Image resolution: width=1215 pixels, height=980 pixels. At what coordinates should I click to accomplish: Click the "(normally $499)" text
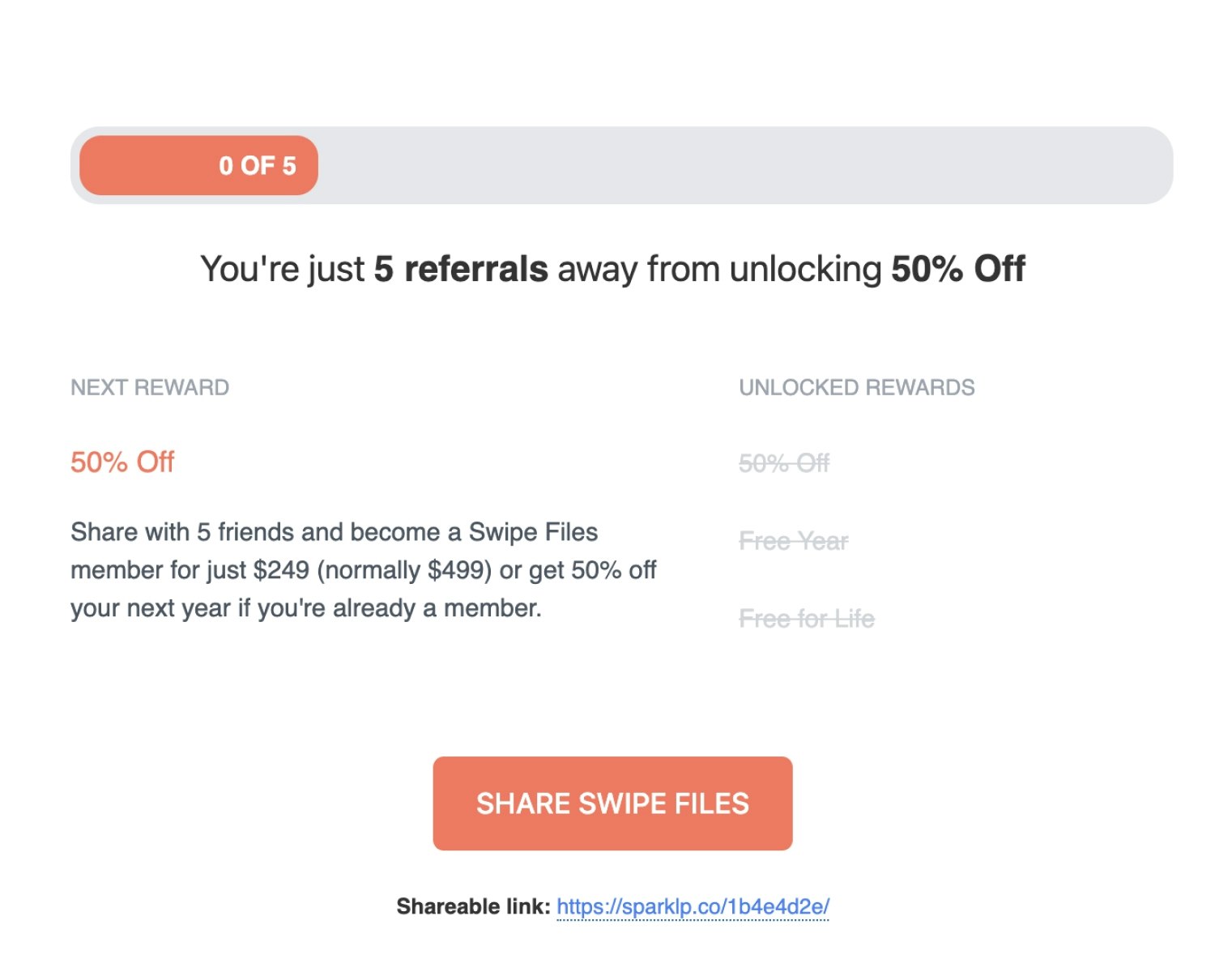tap(404, 570)
